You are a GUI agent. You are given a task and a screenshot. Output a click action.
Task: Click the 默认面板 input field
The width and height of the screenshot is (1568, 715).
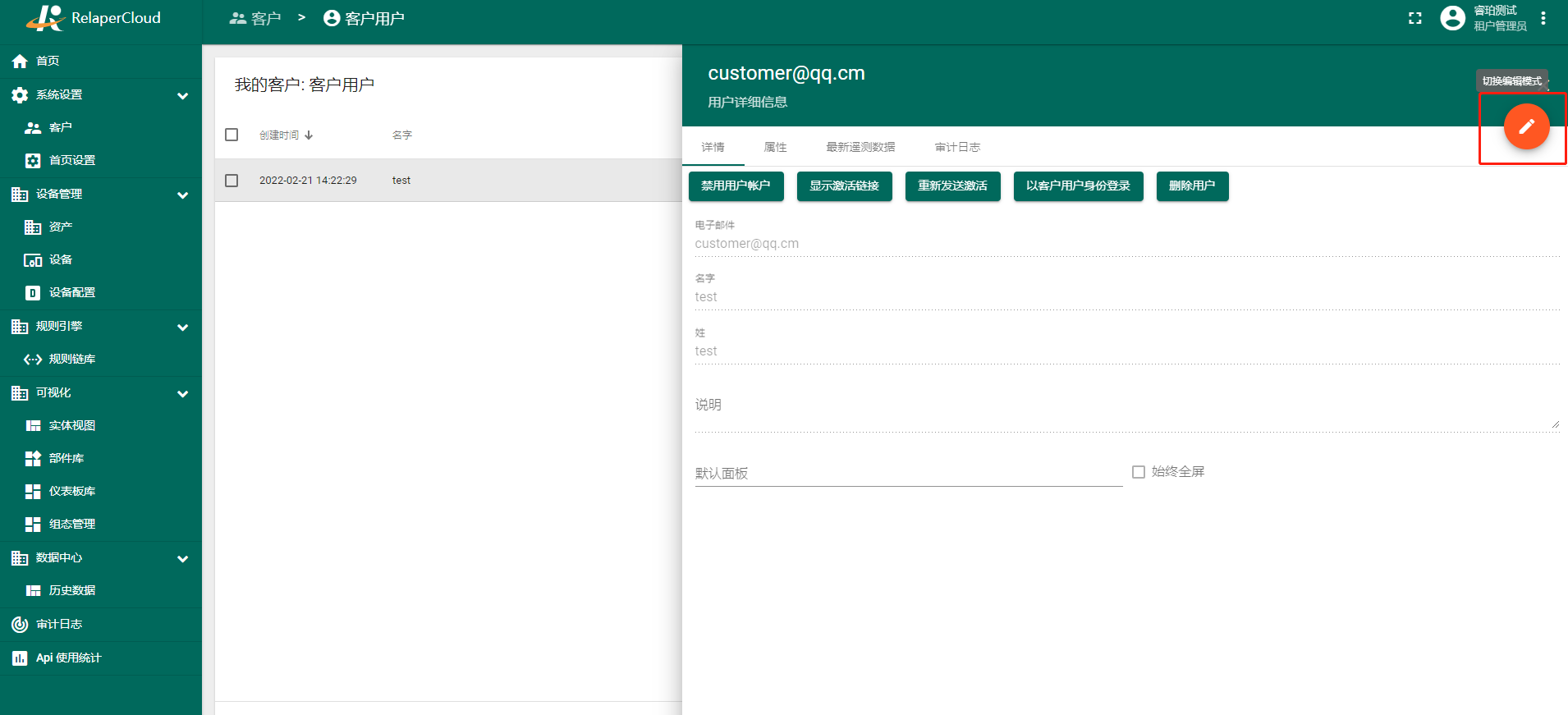908,474
